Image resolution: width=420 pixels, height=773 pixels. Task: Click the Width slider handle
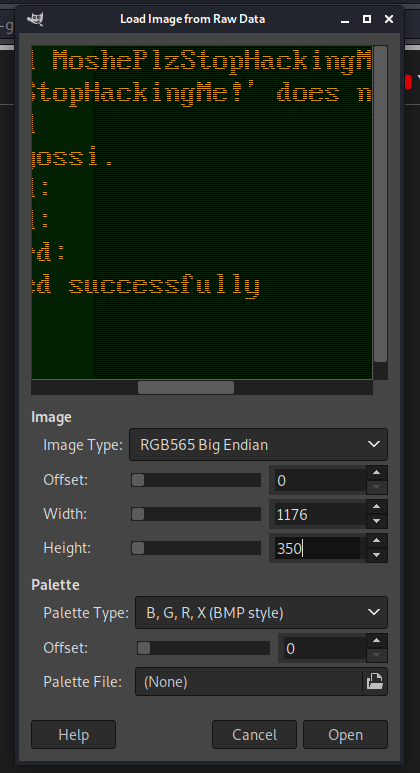pyautogui.click(x=138, y=514)
